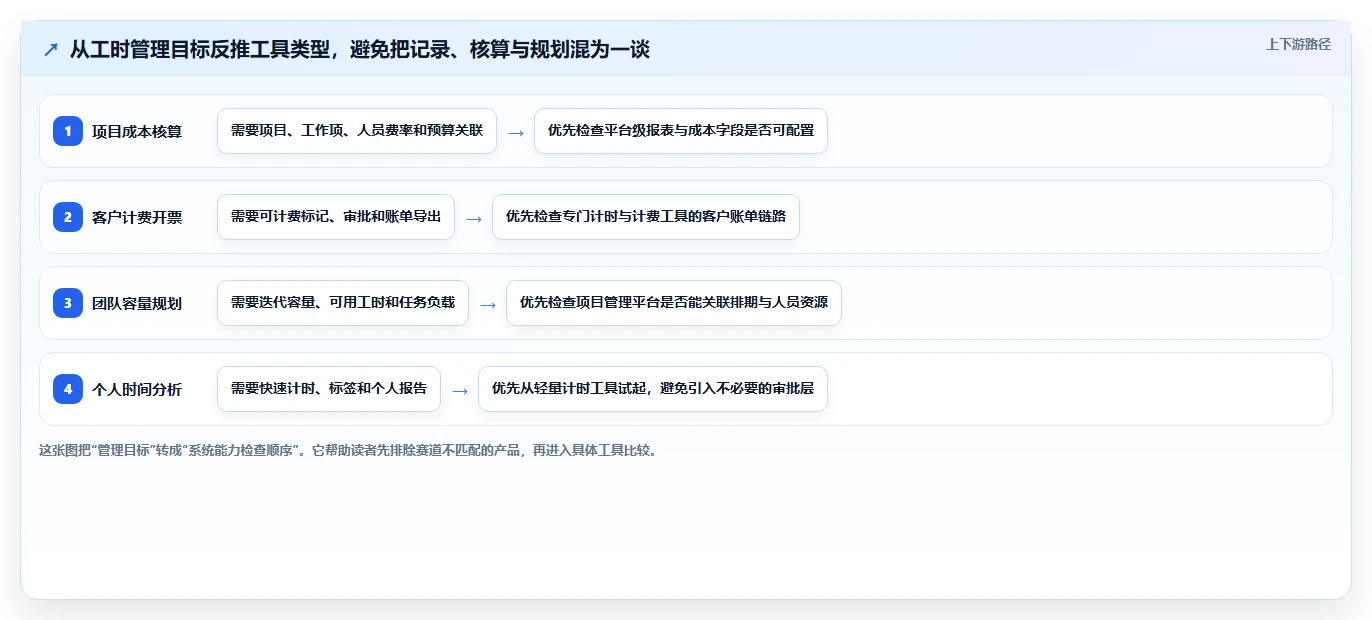The image size is (1372, 620).
Task: Select the box 需要迭代容量、可用工时和任务负载
Action: [343, 303]
